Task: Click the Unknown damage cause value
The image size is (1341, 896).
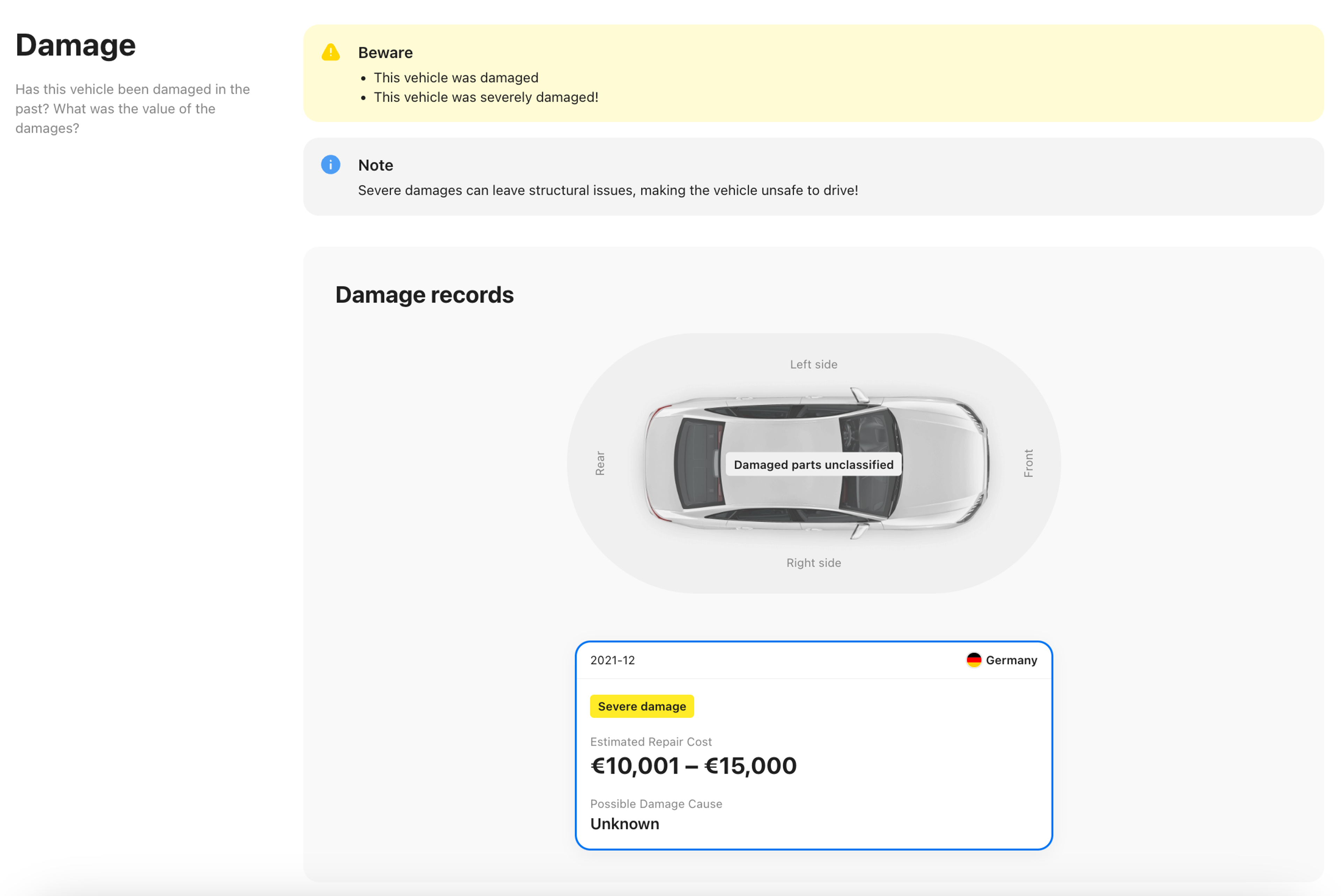Action: [624, 824]
